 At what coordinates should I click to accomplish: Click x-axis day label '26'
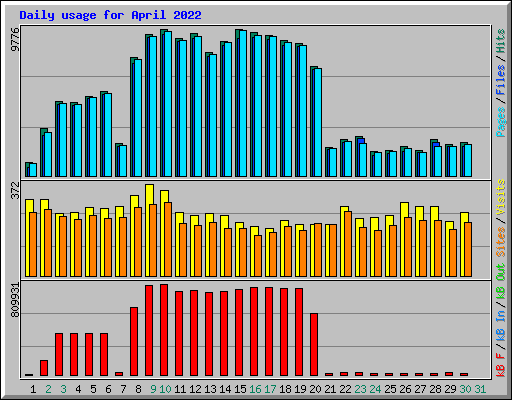(x=405, y=389)
